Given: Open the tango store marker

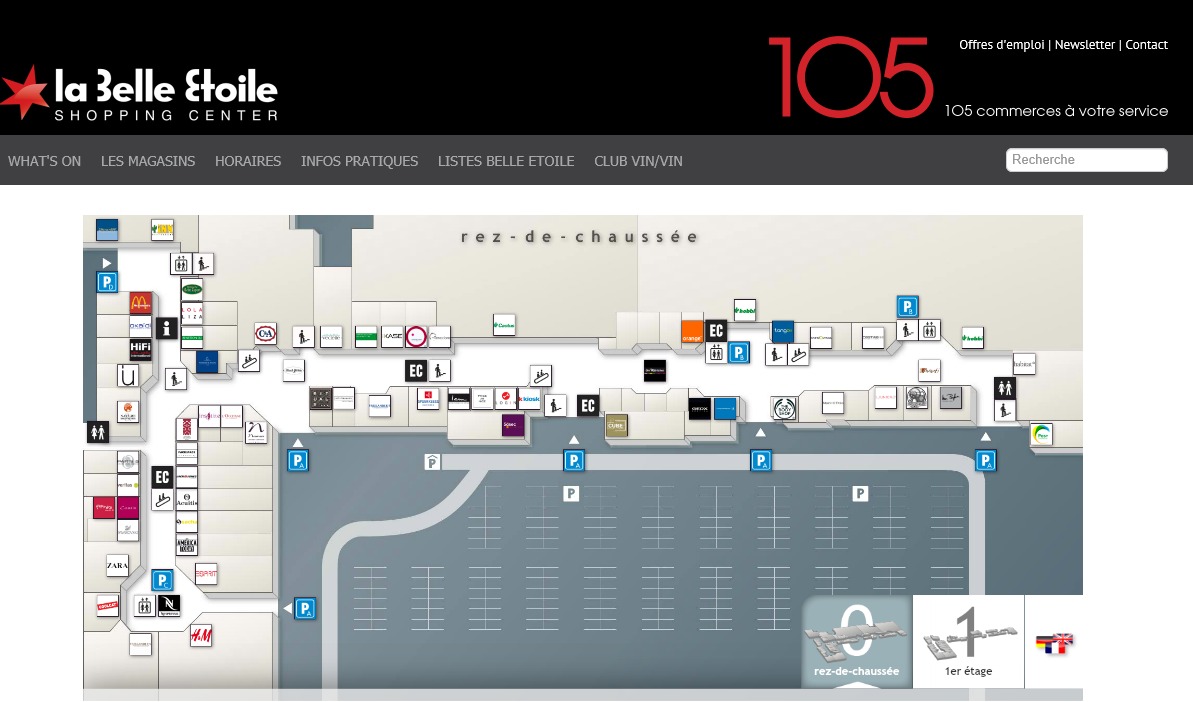Looking at the screenshot, I should point(782,331).
